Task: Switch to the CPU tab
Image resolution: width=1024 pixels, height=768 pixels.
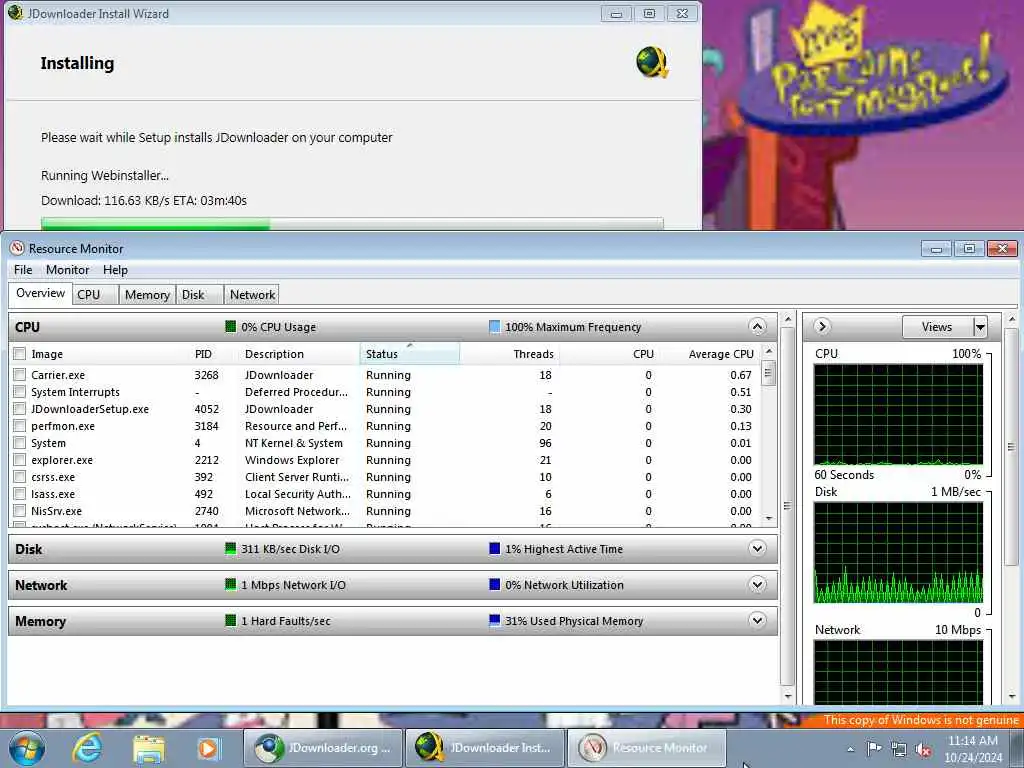Action: click(x=95, y=295)
